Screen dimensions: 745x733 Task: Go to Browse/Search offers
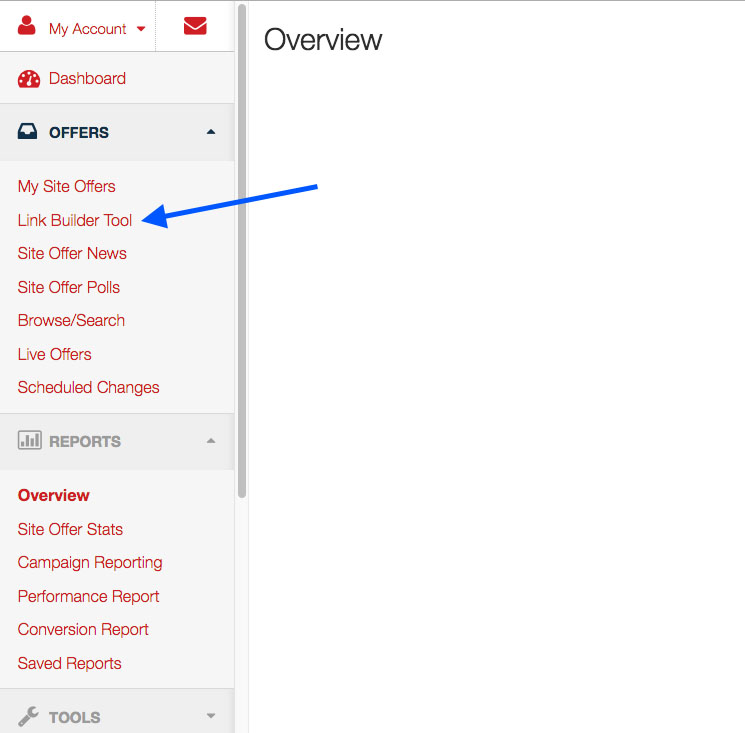(x=71, y=321)
